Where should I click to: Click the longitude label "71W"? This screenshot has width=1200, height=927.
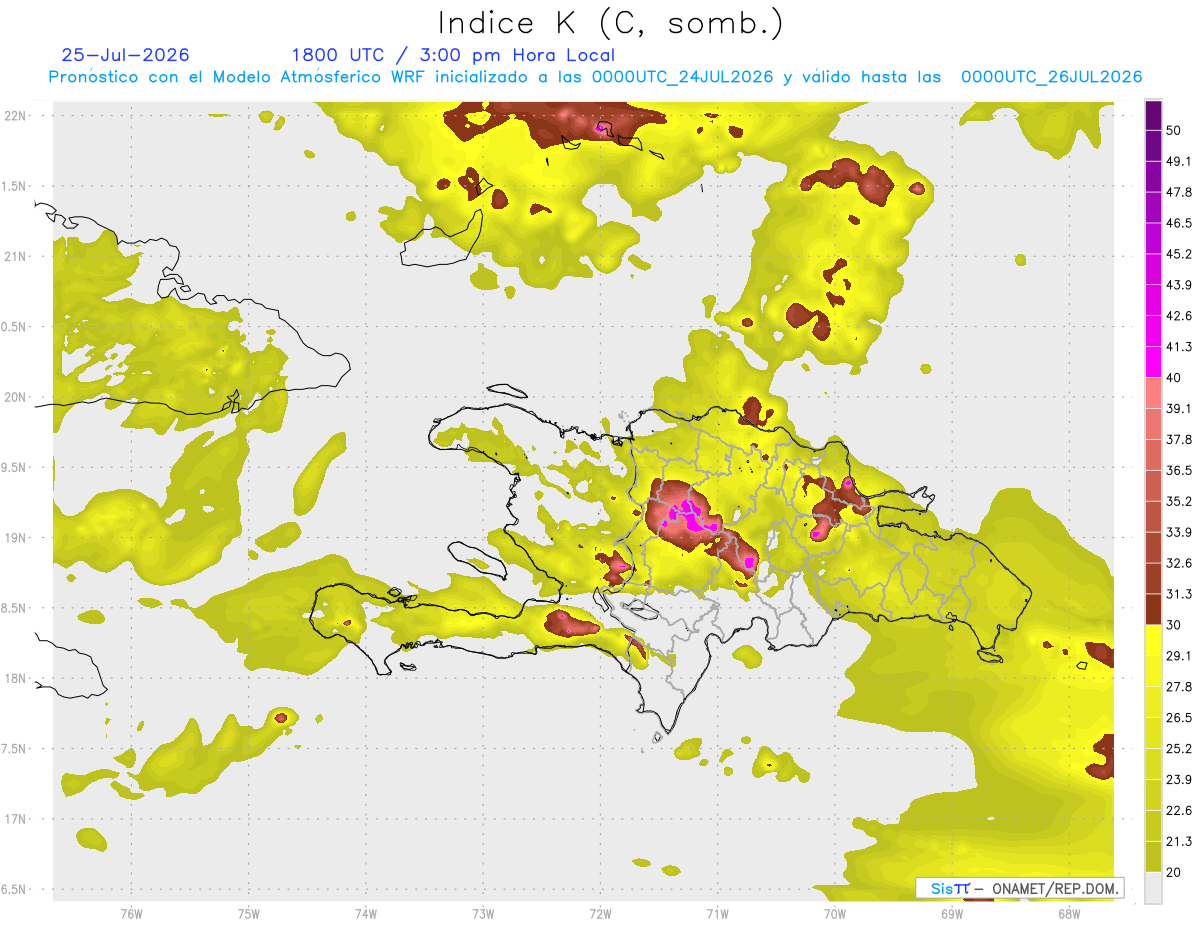click(717, 915)
